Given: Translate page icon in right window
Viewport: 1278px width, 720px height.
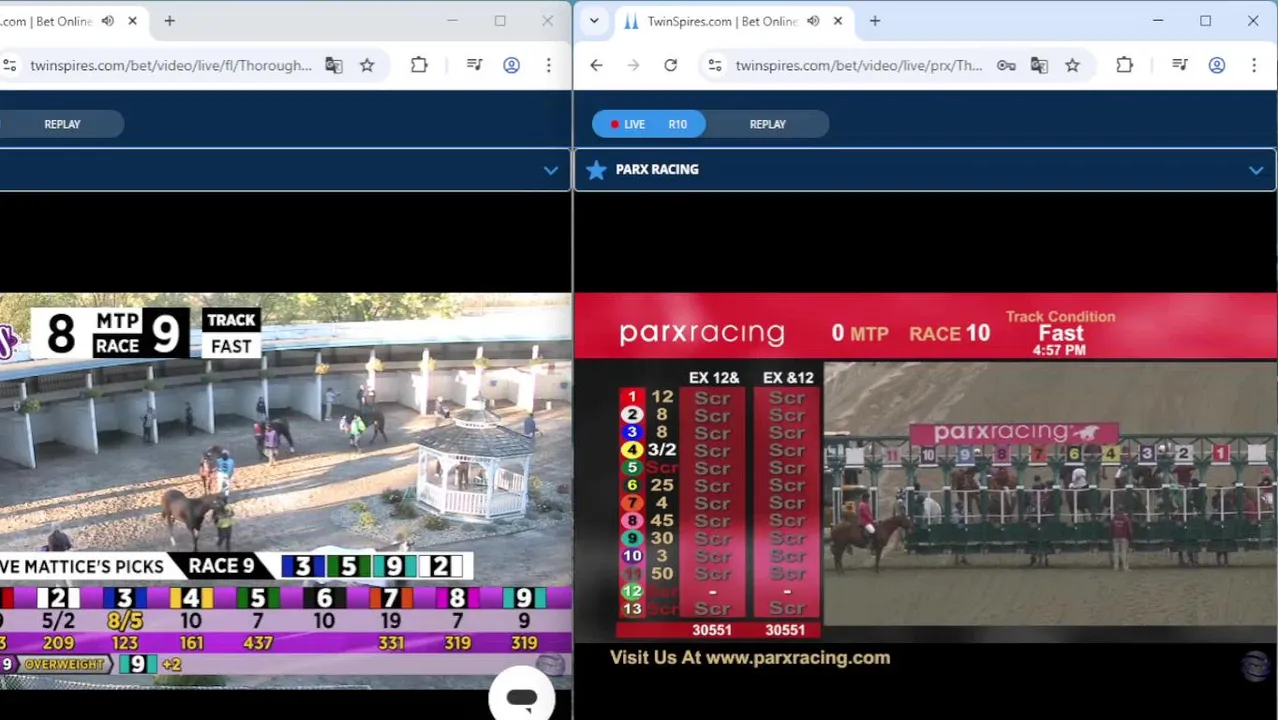Looking at the screenshot, I should tap(1039, 65).
